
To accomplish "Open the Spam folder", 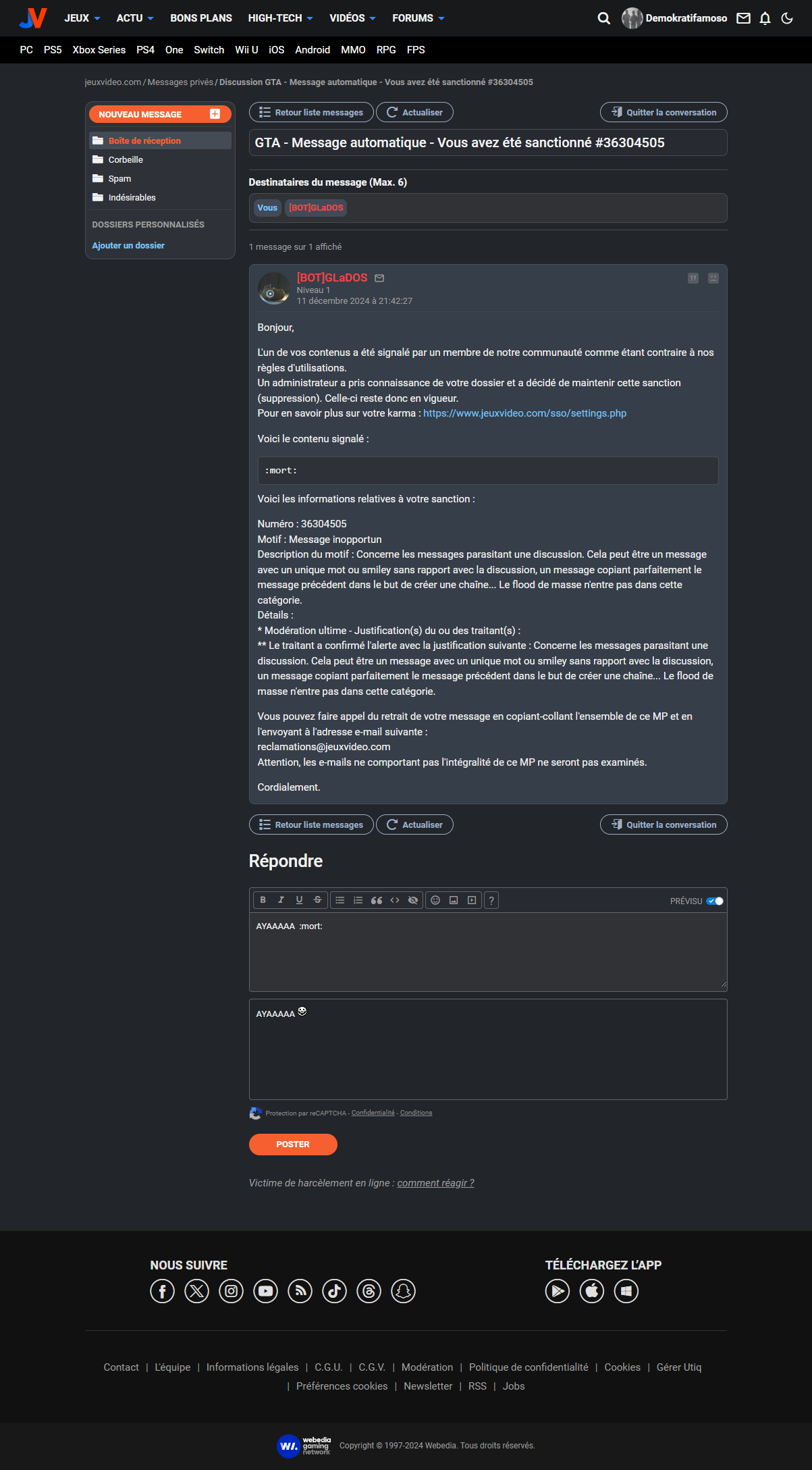I will click(x=161, y=179).
